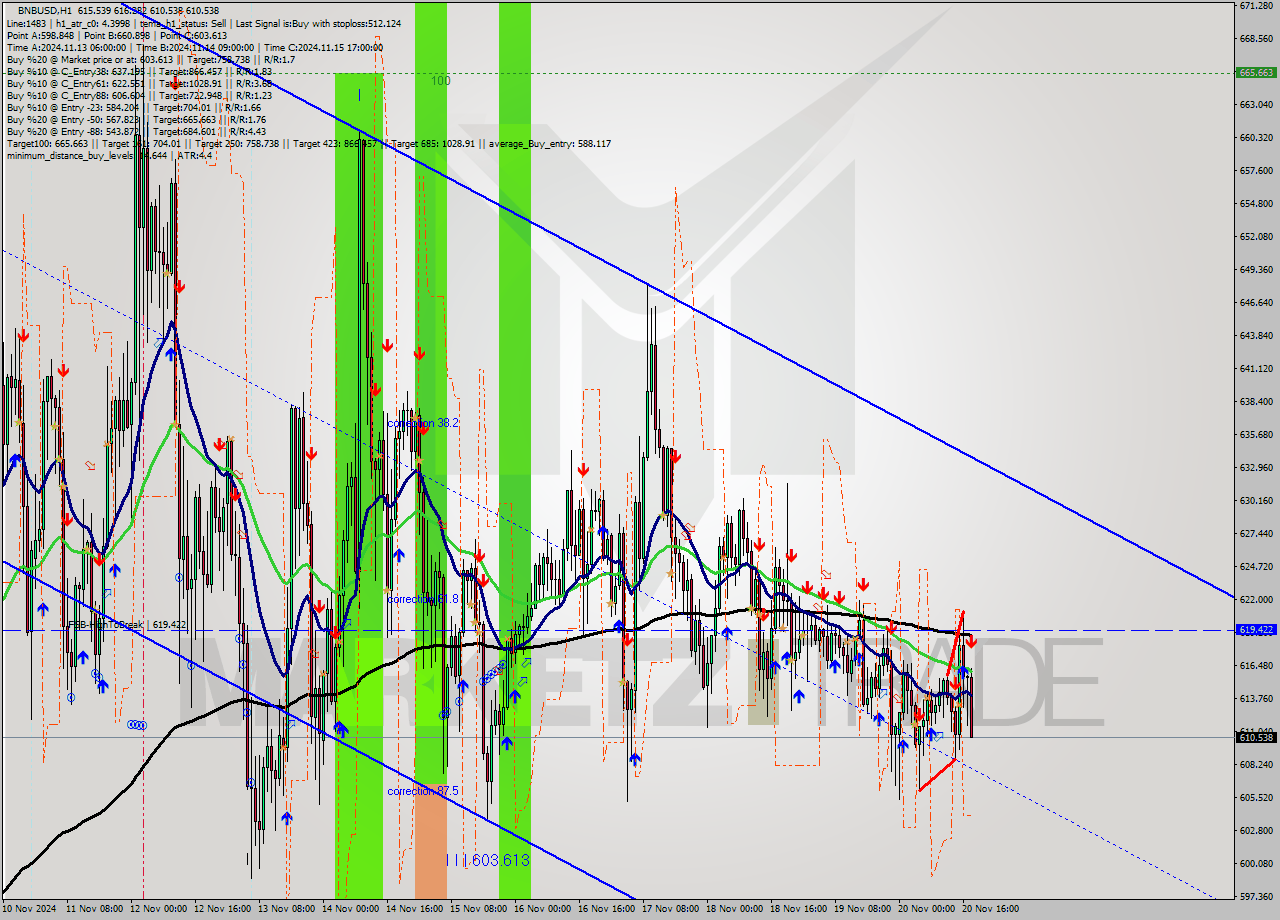Click the 622.000 price axis label
Screen dimensions: 1280x920
pos(1256,600)
